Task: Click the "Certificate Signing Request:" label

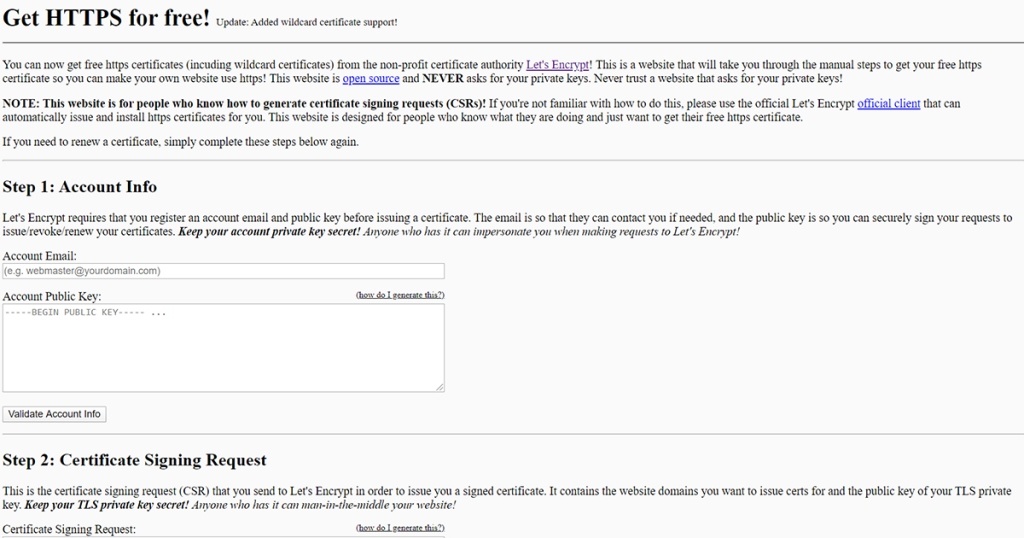Action: (69, 528)
